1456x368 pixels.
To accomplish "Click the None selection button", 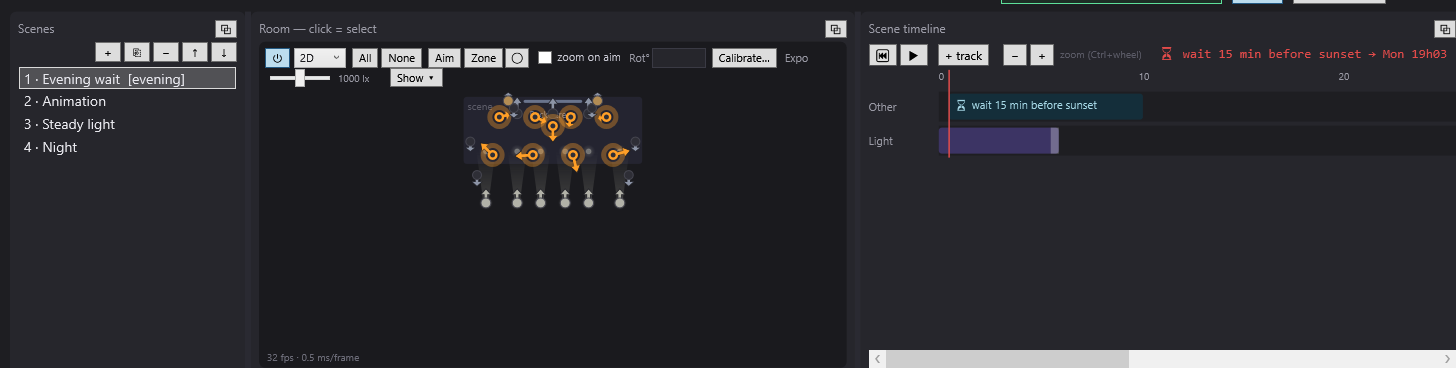I will (402, 58).
